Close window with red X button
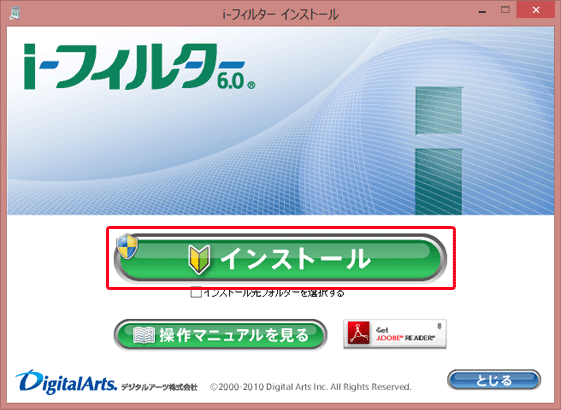 pos(536,10)
